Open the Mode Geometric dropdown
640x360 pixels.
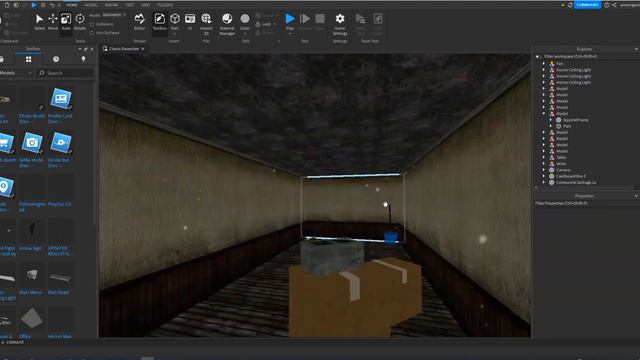tap(113, 15)
